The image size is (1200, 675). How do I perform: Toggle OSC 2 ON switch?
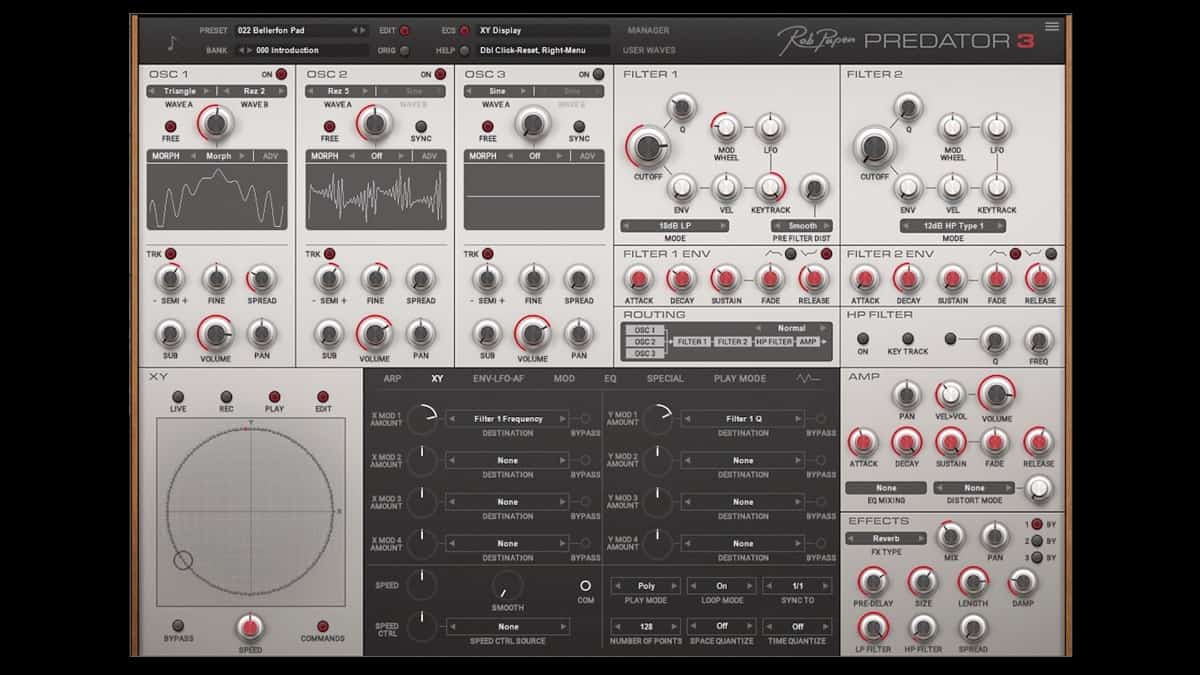[440, 74]
